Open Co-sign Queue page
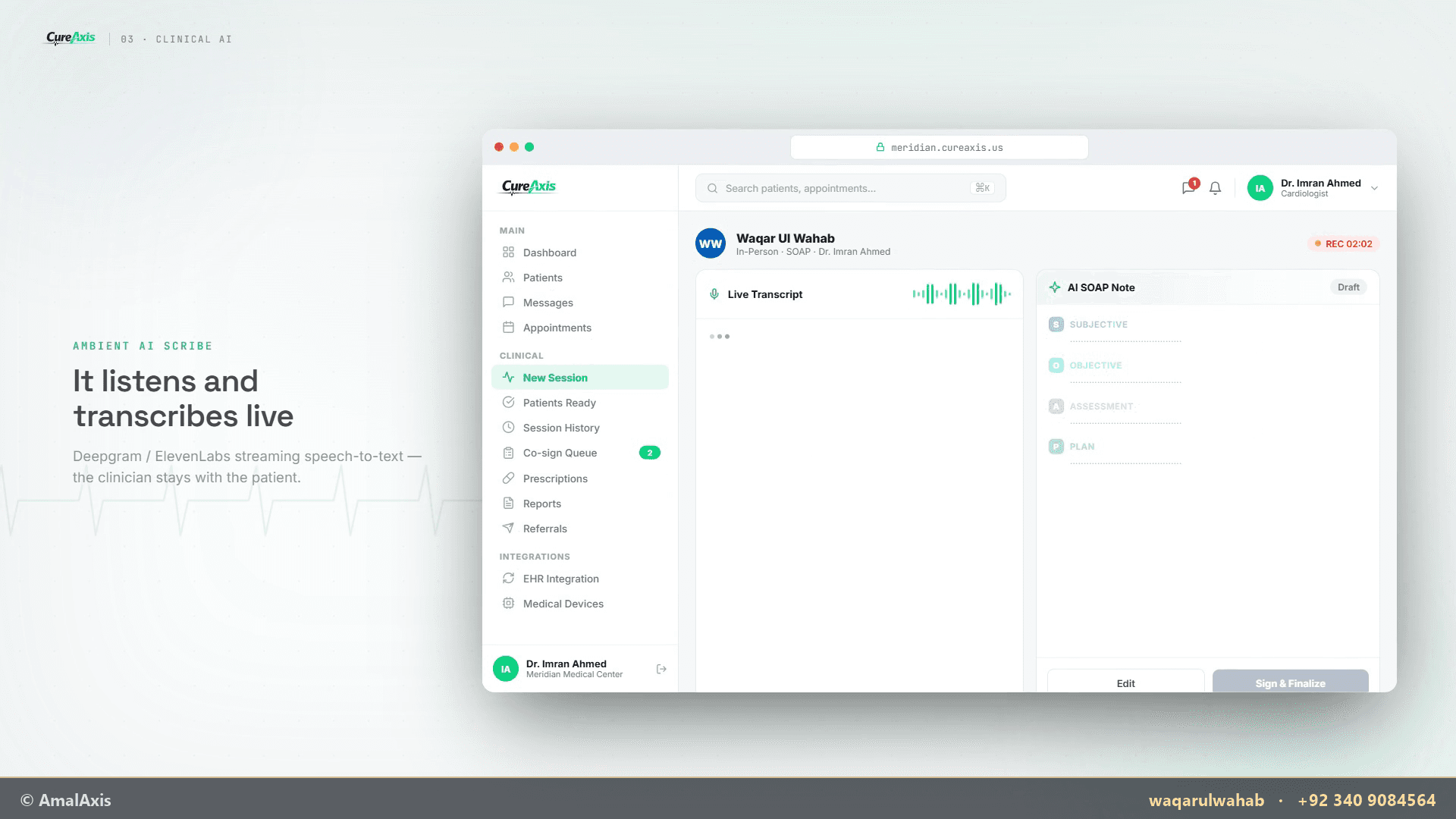Screen dimensions: 1456x819 pyautogui.click(x=580, y=453)
